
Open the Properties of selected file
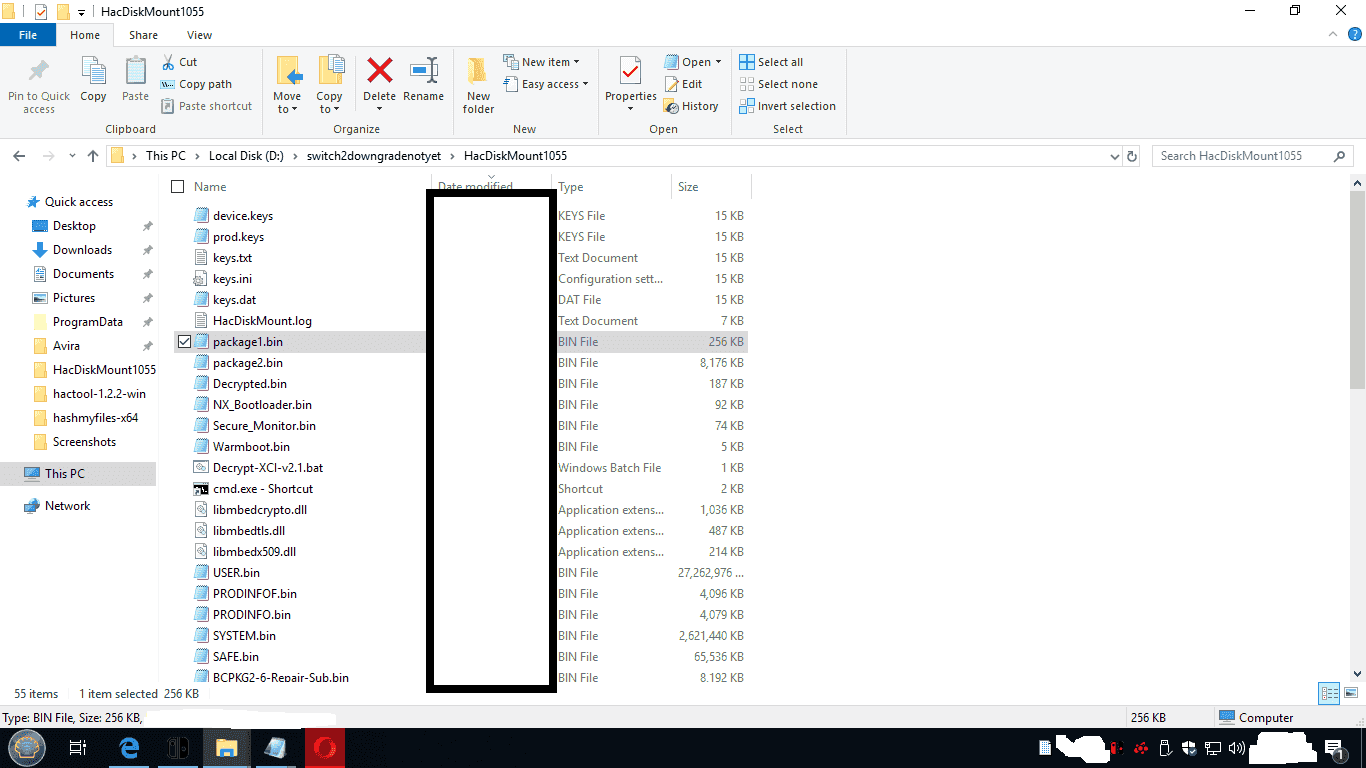coord(631,85)
